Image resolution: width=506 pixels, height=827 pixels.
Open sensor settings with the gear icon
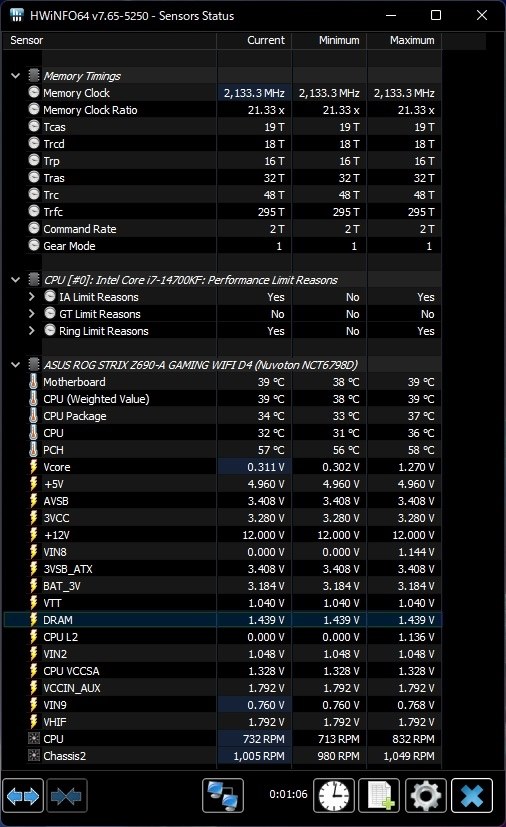(426, 795)
